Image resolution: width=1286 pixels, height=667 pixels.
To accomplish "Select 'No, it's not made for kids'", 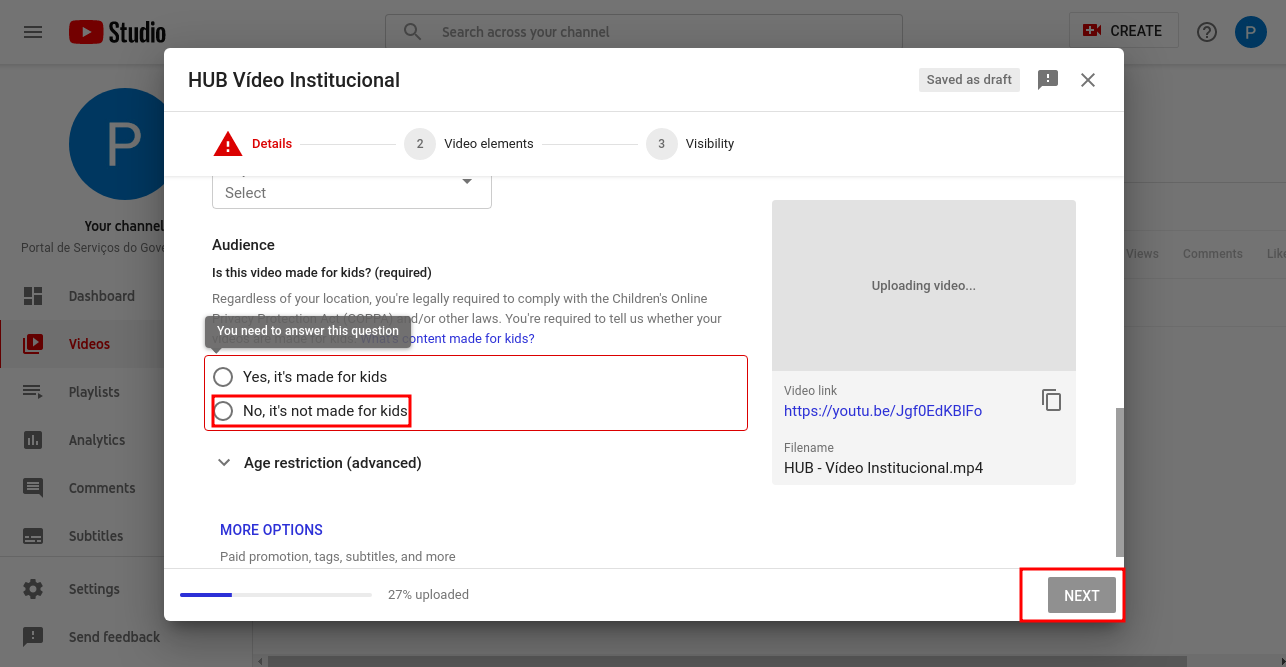I will (224, 411).
